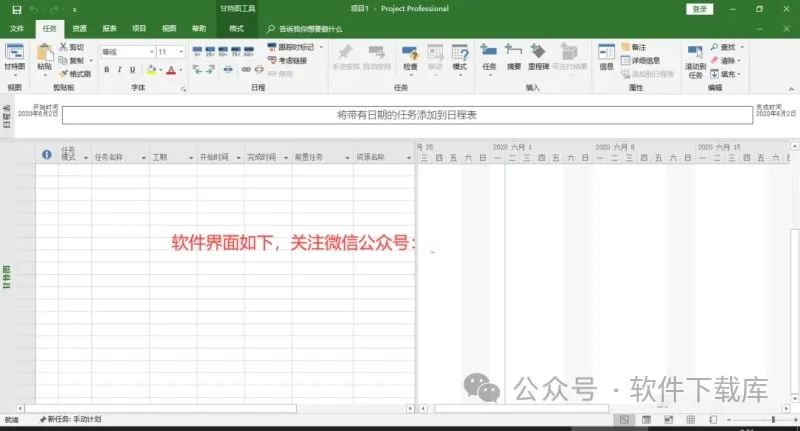Open Task Name (任务名称) column filter
This screenshot has width=800, height=431.
point(143,158)
